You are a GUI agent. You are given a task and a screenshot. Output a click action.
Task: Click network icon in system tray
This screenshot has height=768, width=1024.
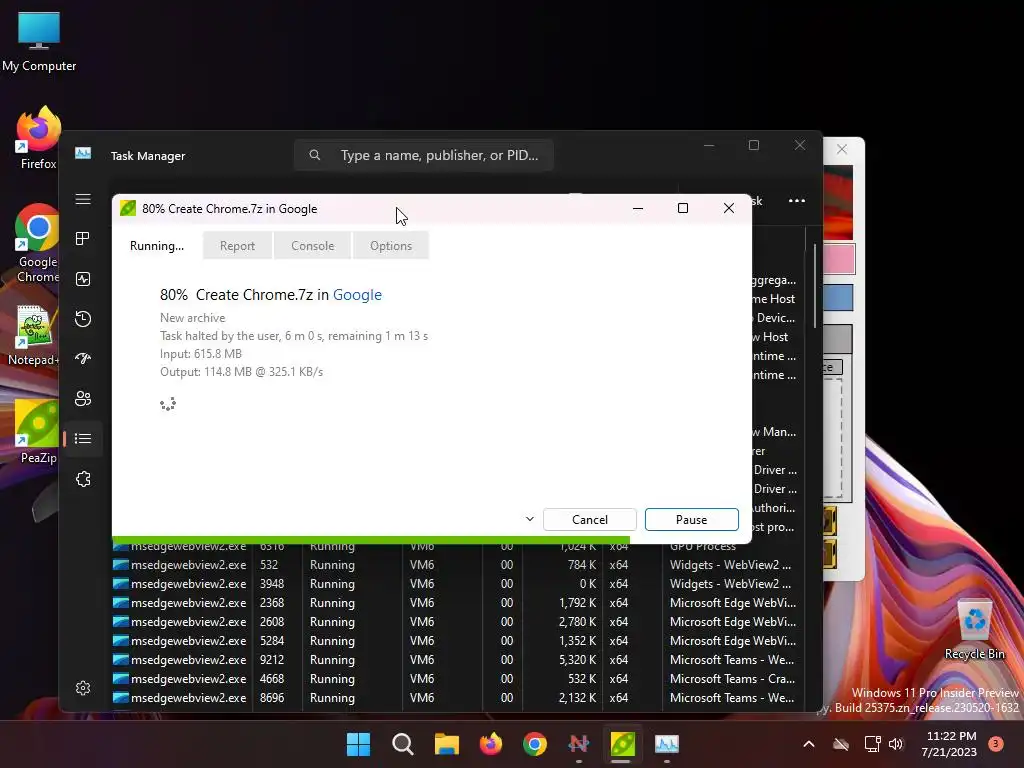click(872, 744)
